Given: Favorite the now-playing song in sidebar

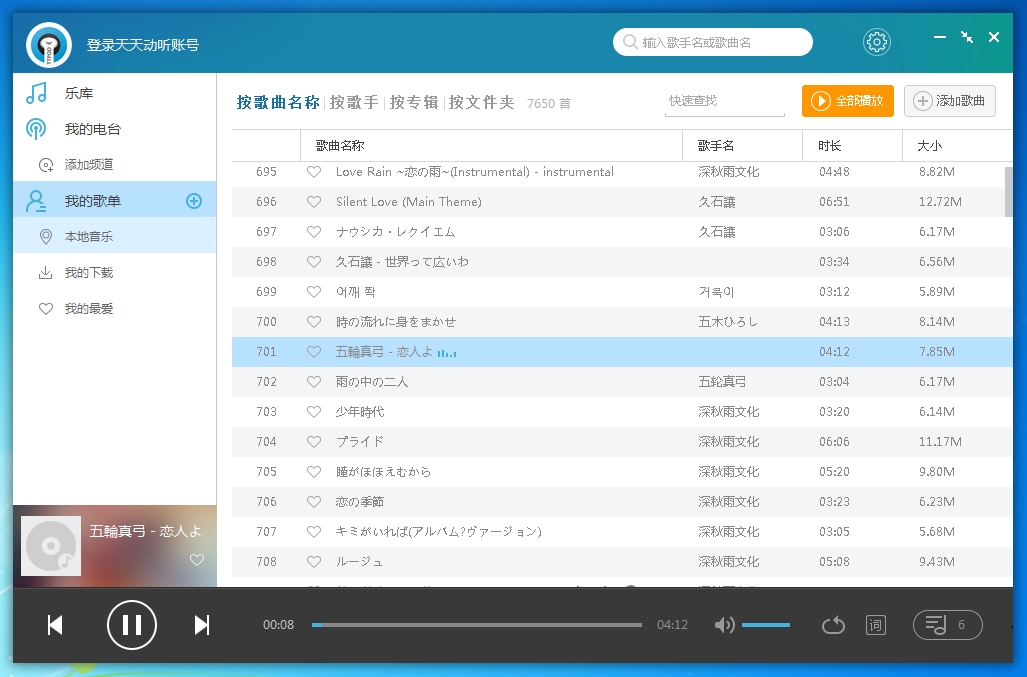Looking at the screenshot, I should [x=196, y=560].
